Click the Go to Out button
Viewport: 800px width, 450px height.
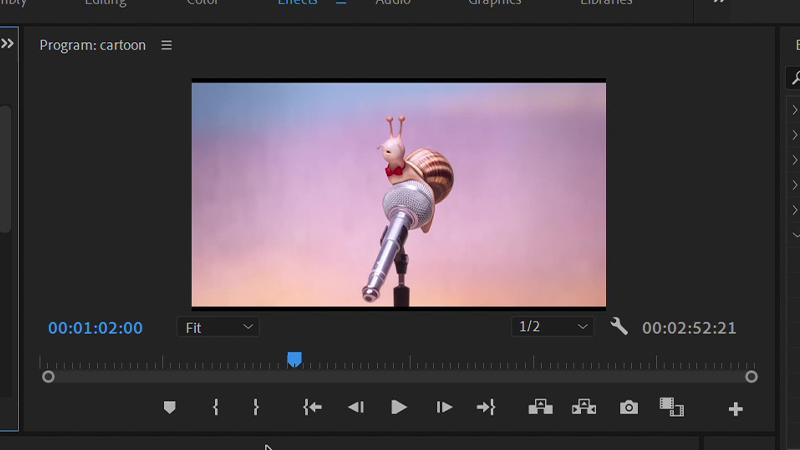point(486,407)
